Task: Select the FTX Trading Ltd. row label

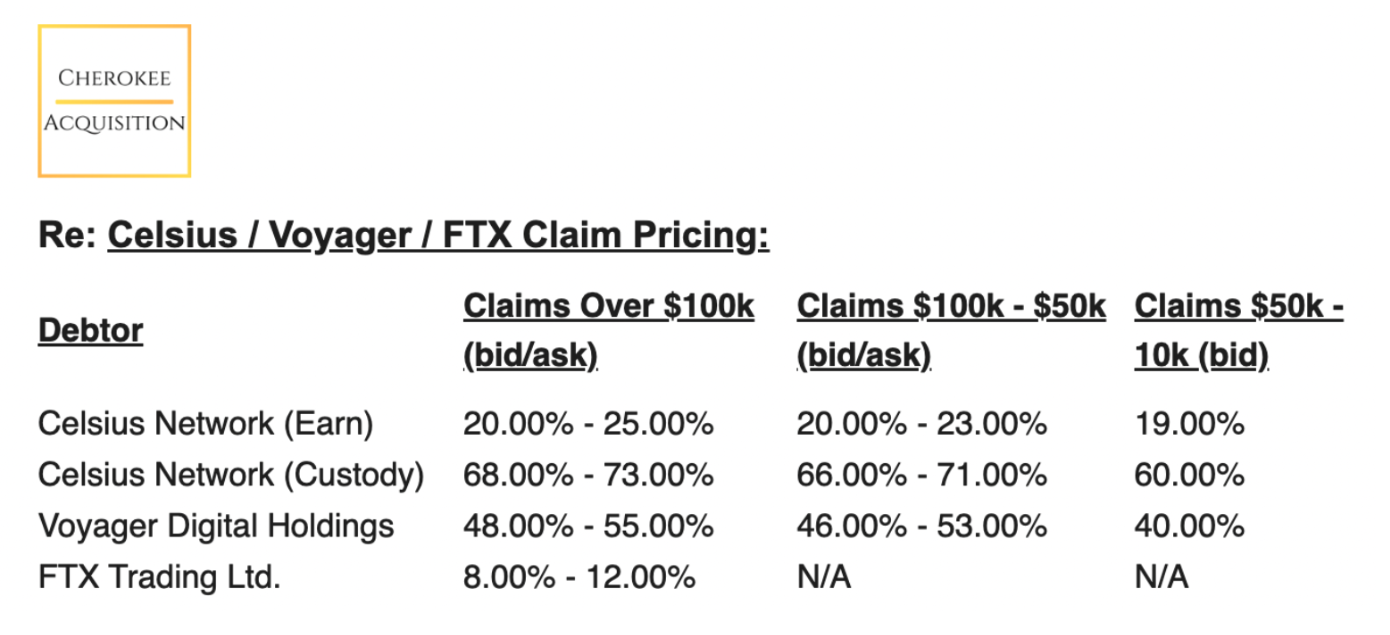Action: [x=160, y=577]
